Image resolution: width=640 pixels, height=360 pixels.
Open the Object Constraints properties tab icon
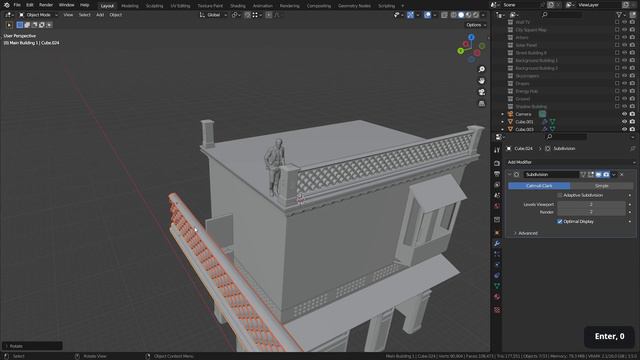[497, 275]
